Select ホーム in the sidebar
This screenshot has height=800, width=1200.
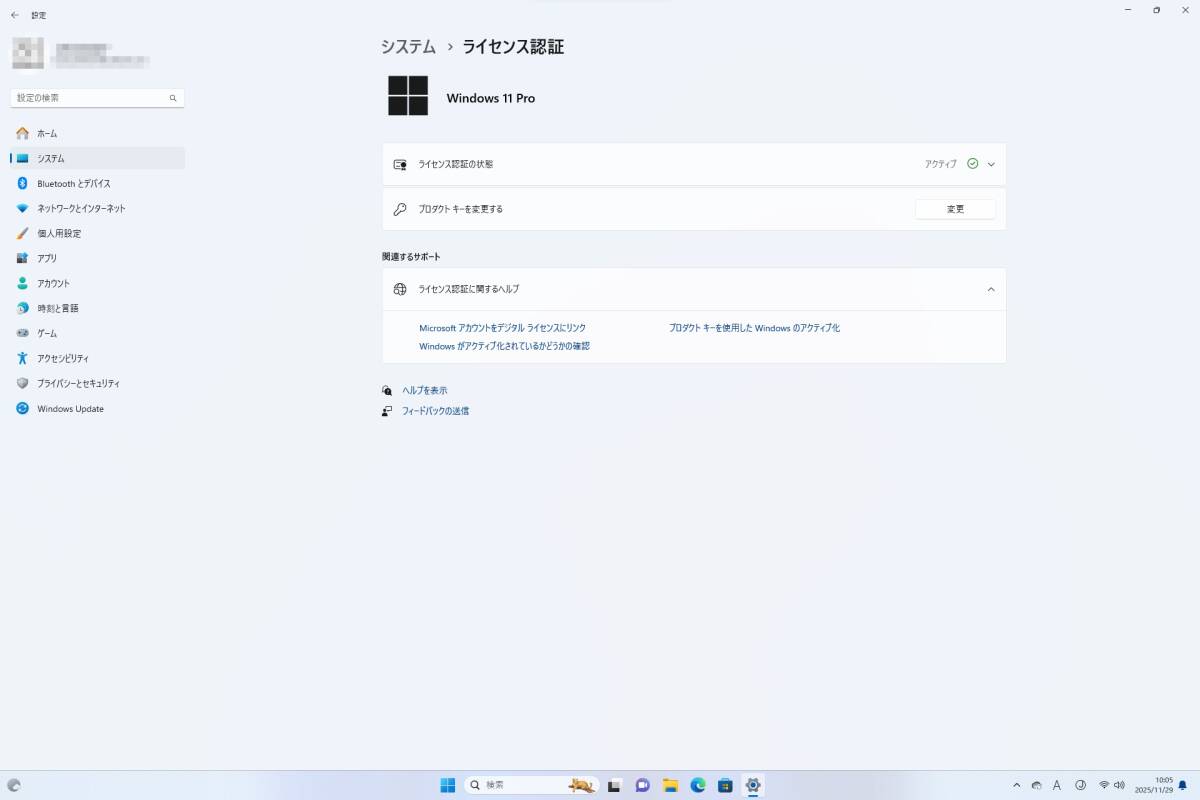click(x=47, y=134)
